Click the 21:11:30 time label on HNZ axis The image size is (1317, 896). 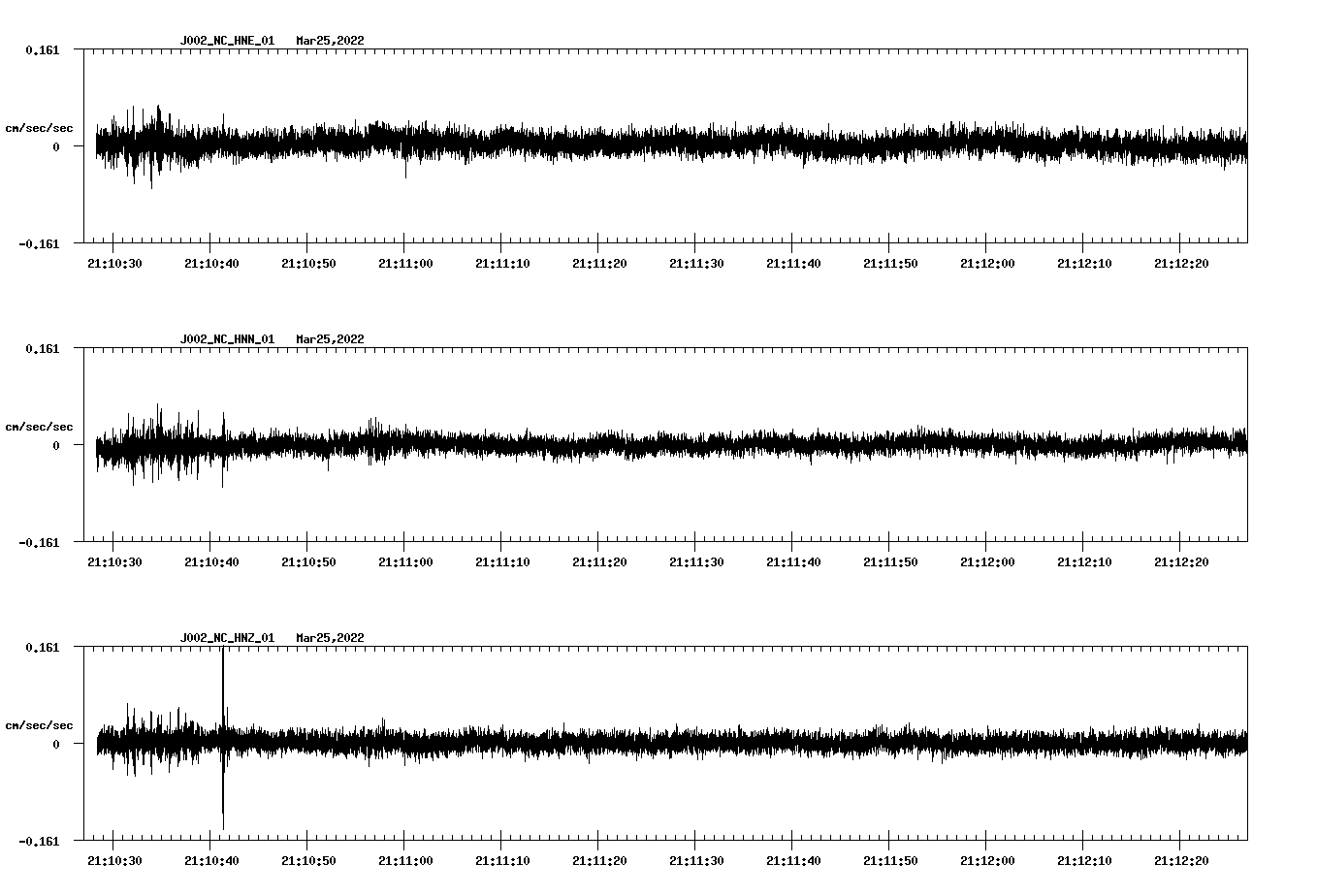point(696,860)
